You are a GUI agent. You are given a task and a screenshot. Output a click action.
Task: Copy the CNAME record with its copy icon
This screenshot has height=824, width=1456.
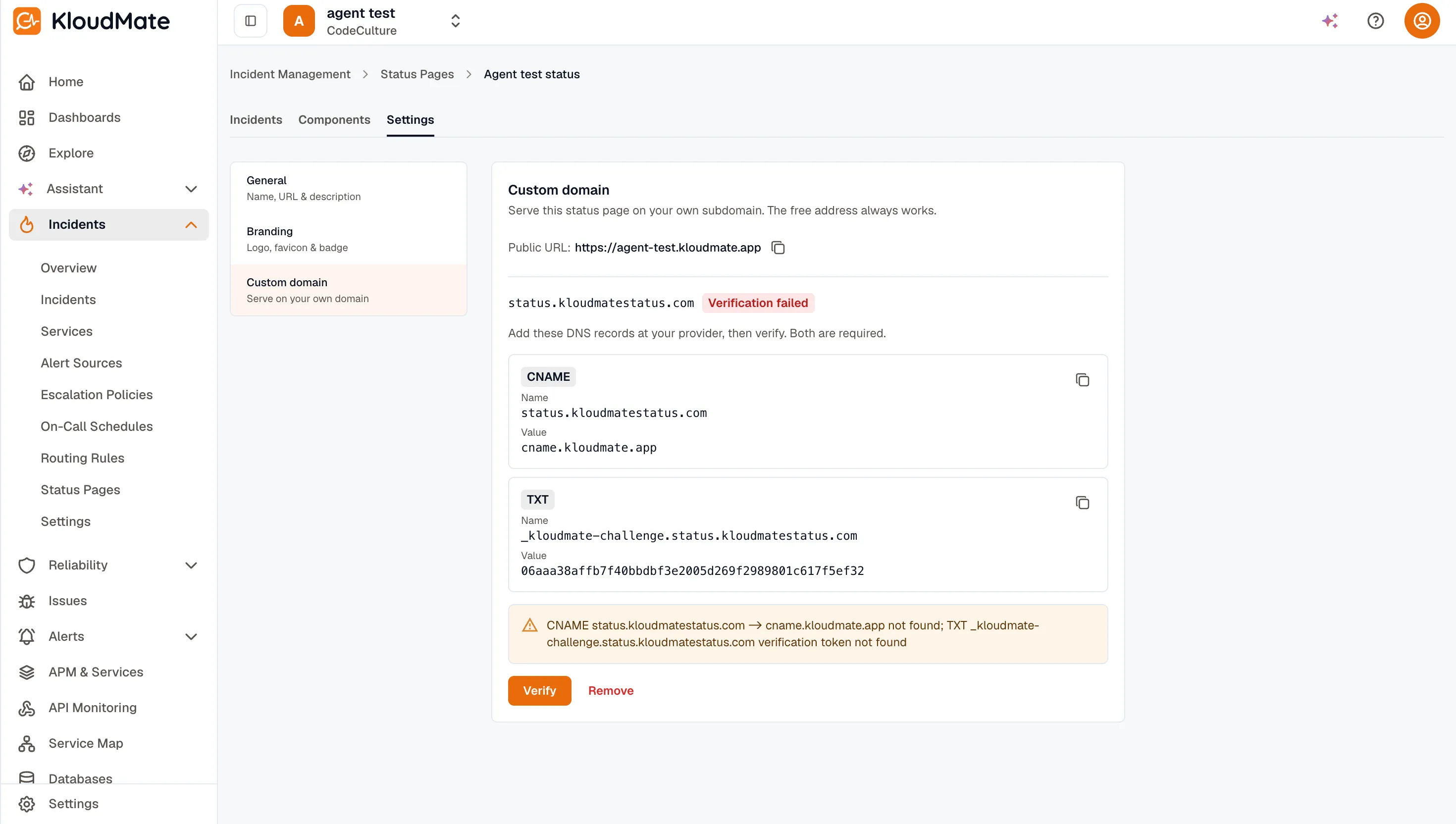[1082, 380]
